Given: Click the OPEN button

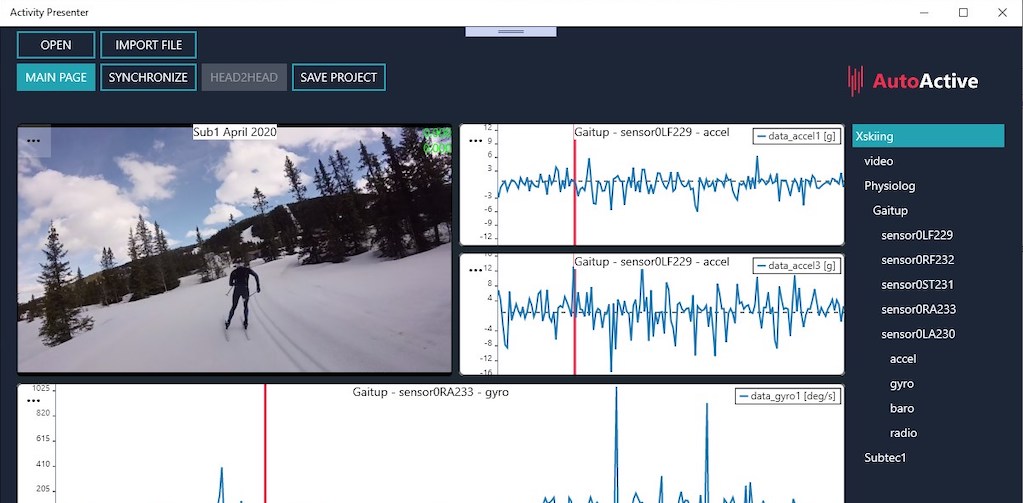Looking at the screenshot, I should coord(56,45).
